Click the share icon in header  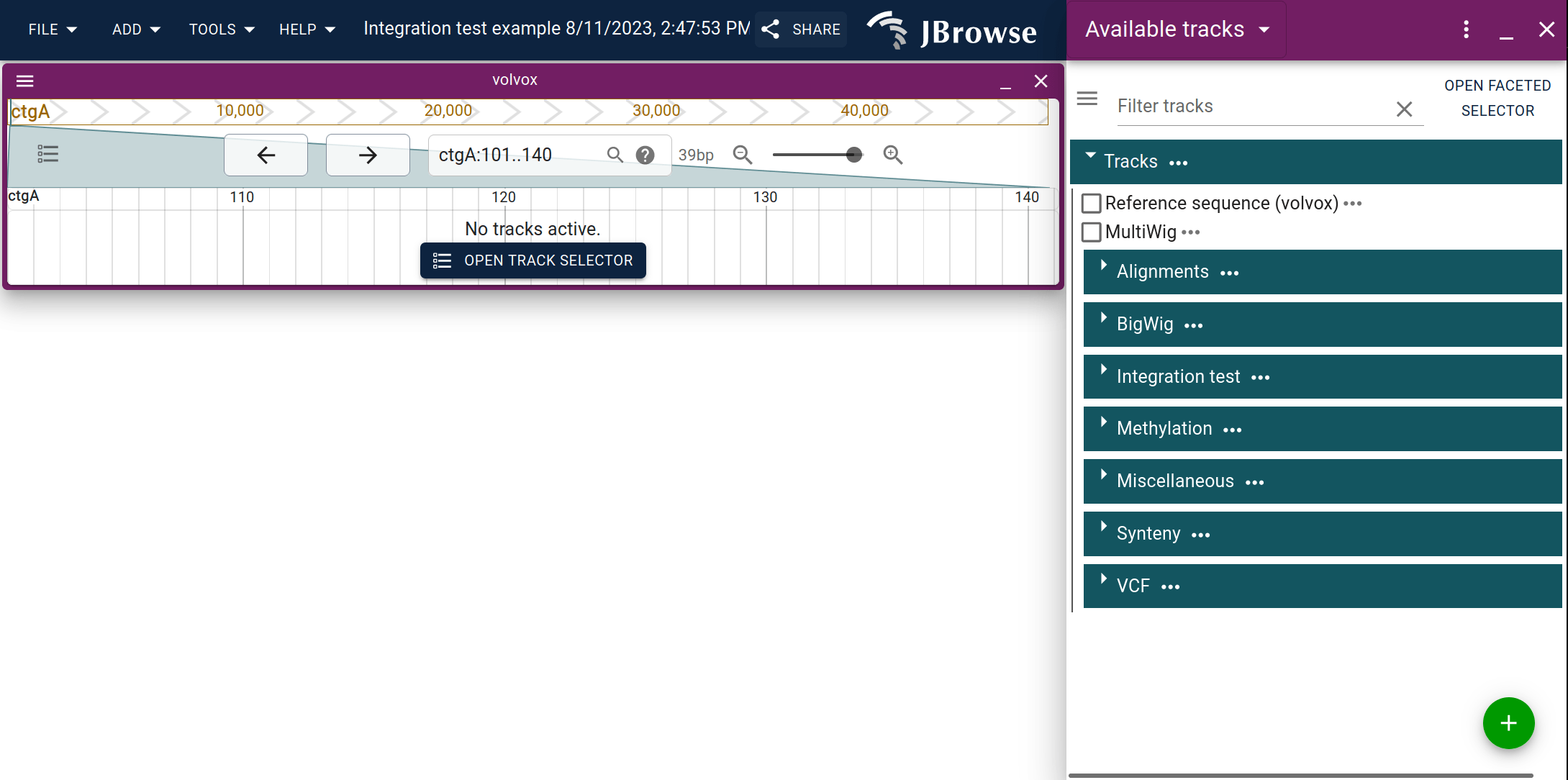click(x=771, y=30)
